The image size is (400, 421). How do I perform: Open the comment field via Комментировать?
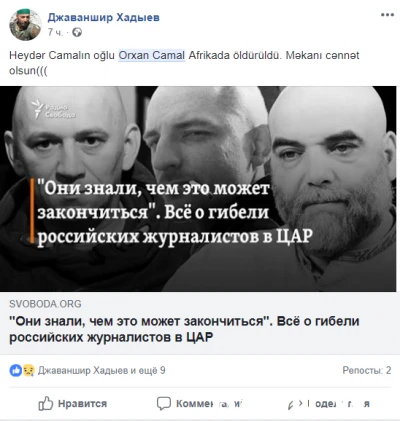click(199, 404)
